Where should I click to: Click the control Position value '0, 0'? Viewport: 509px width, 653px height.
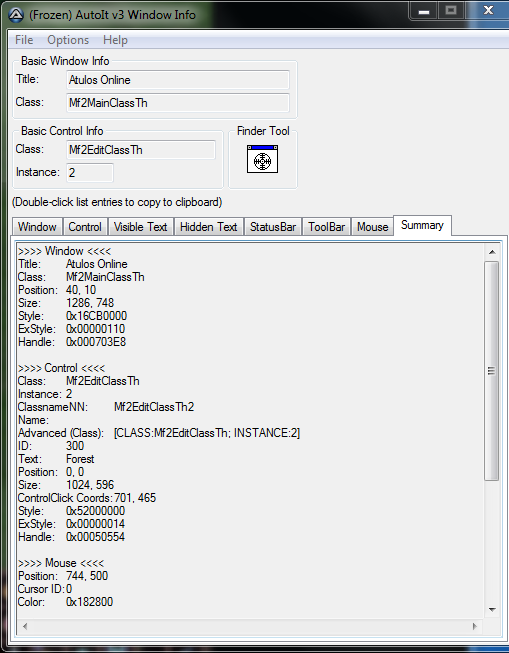(75, 472)
